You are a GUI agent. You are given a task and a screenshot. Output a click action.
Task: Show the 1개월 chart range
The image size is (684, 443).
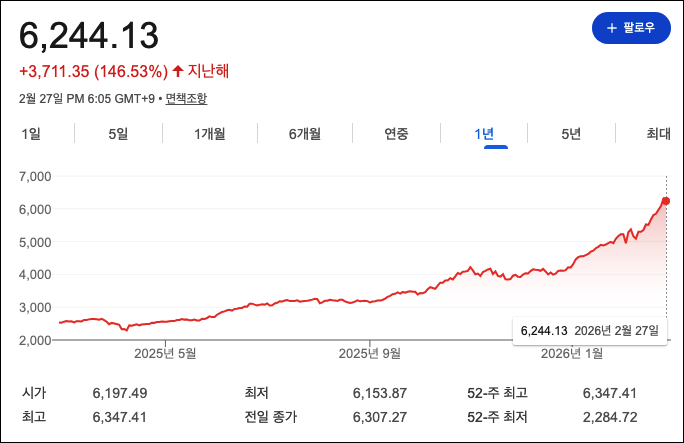(210, 134)
